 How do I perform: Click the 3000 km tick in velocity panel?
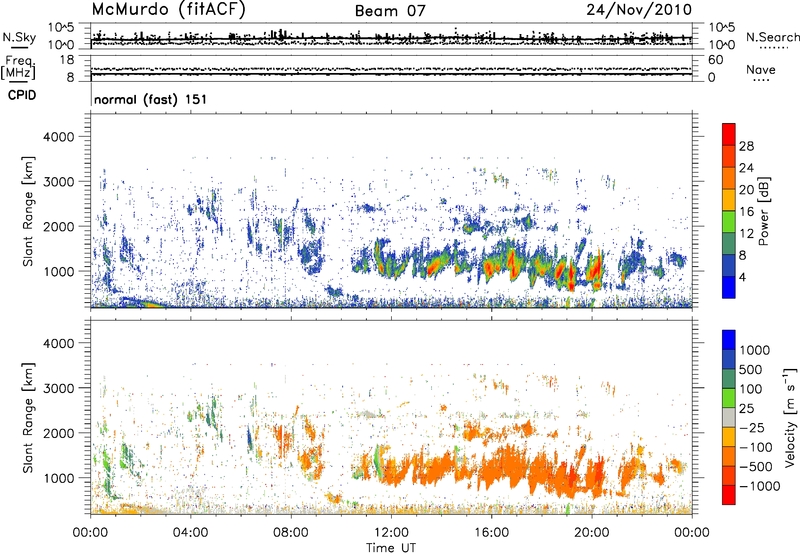coord(58,388)
